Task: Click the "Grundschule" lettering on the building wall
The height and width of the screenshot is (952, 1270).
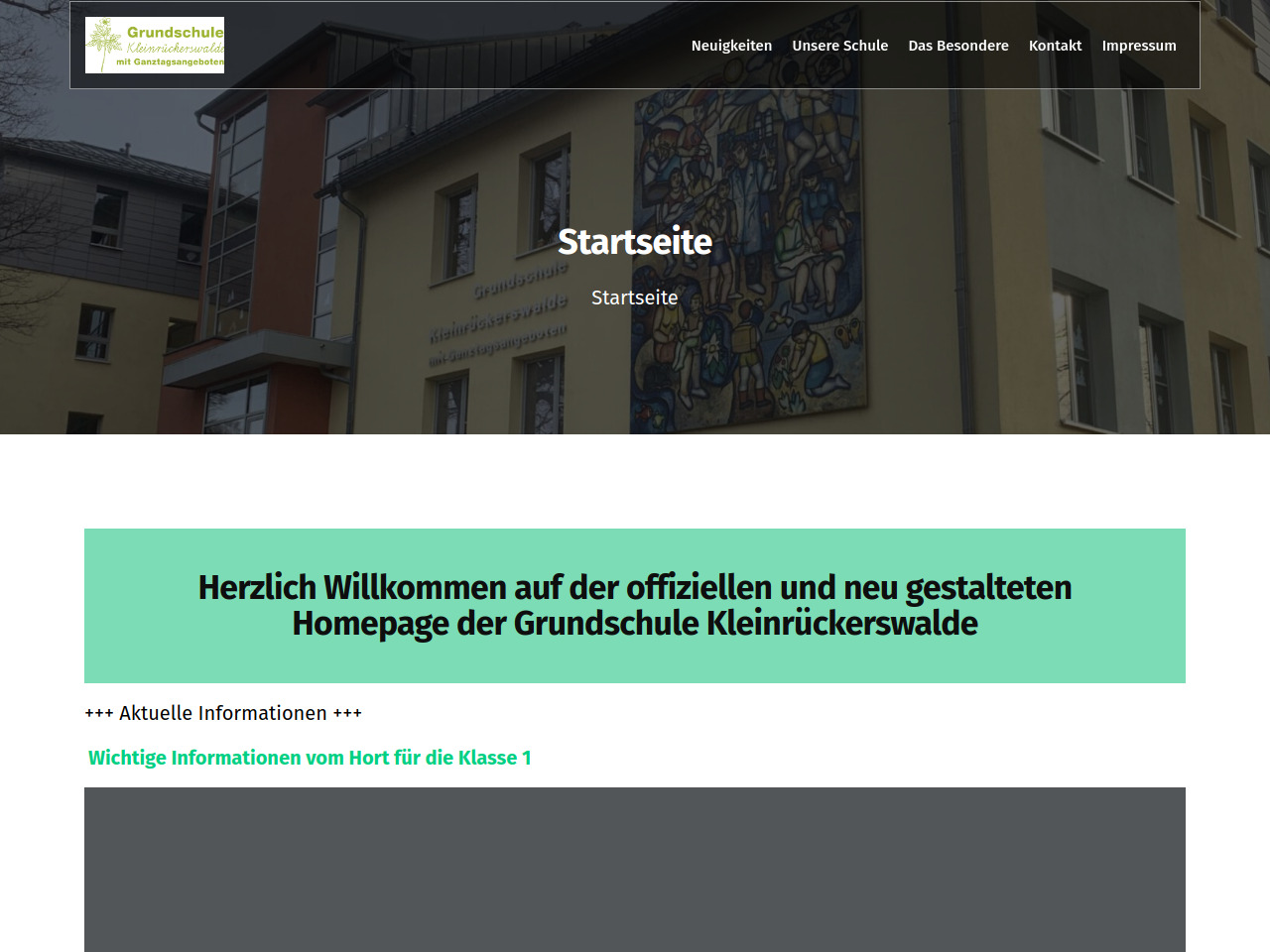Action: 520,280
